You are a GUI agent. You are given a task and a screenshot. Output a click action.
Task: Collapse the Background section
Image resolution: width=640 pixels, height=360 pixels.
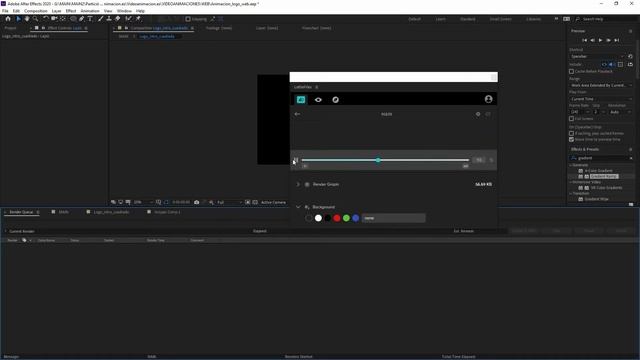pyautogui.click(x=298, y=207)
